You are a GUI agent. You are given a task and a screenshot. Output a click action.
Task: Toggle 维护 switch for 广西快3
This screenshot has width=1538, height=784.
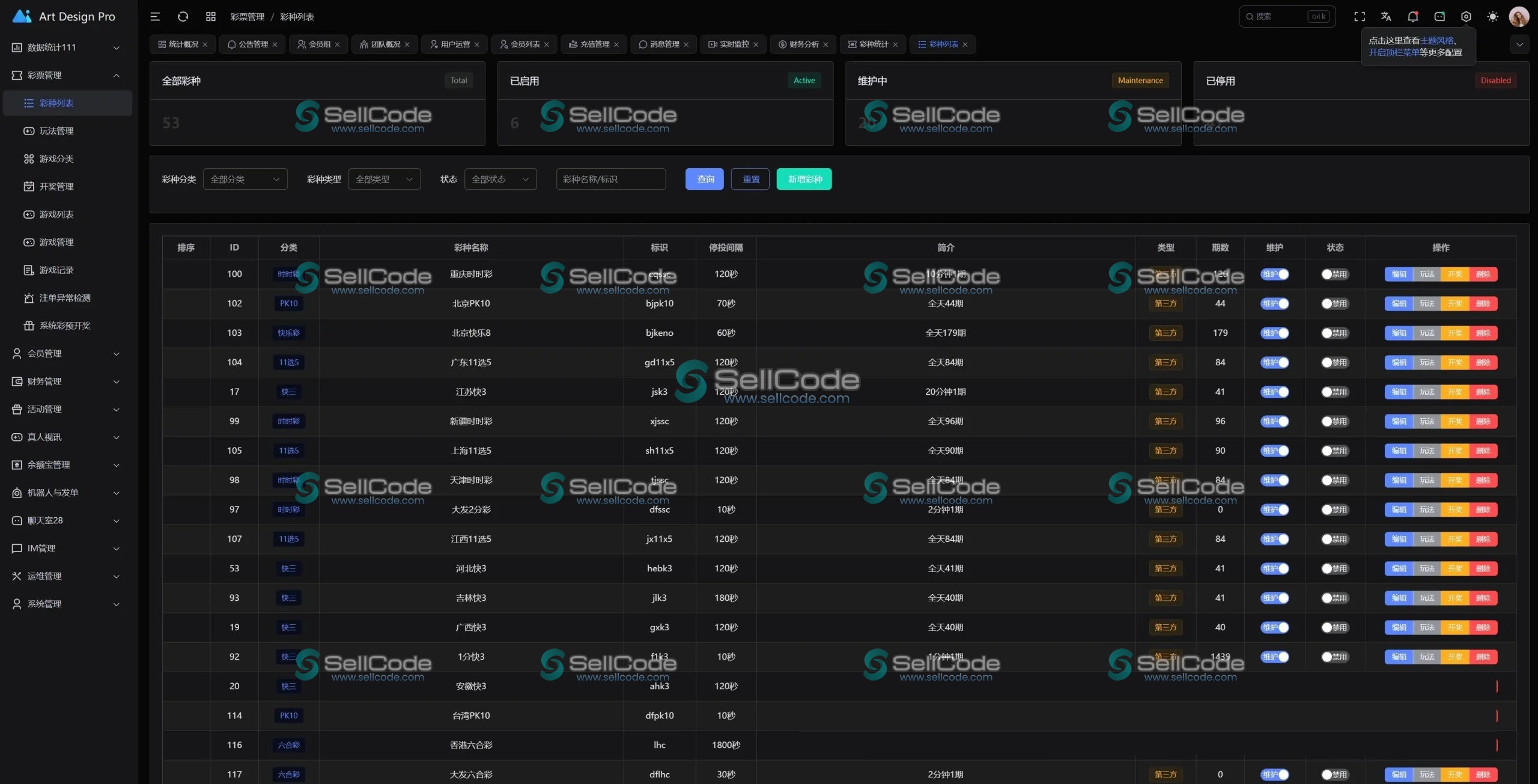pos(1274,627)
